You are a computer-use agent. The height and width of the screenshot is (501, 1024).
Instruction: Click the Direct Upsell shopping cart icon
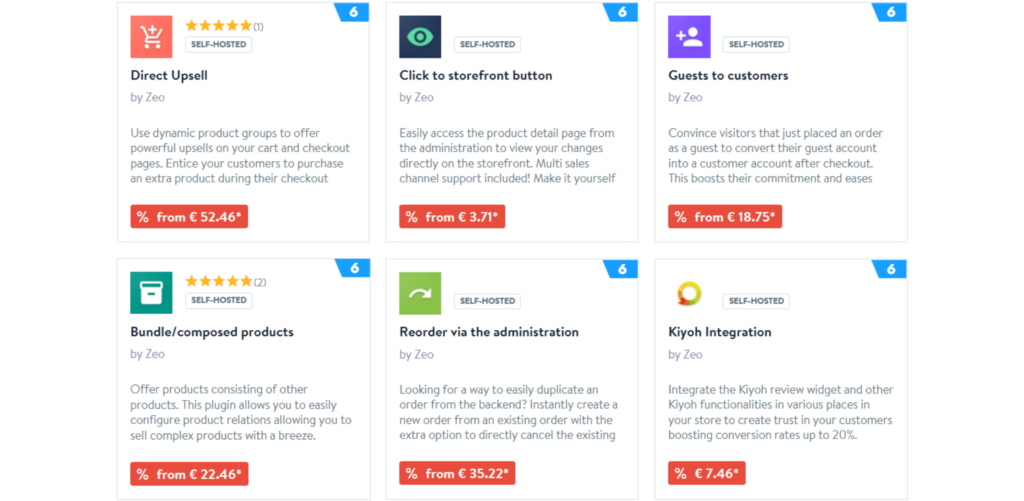click(151, 37)
